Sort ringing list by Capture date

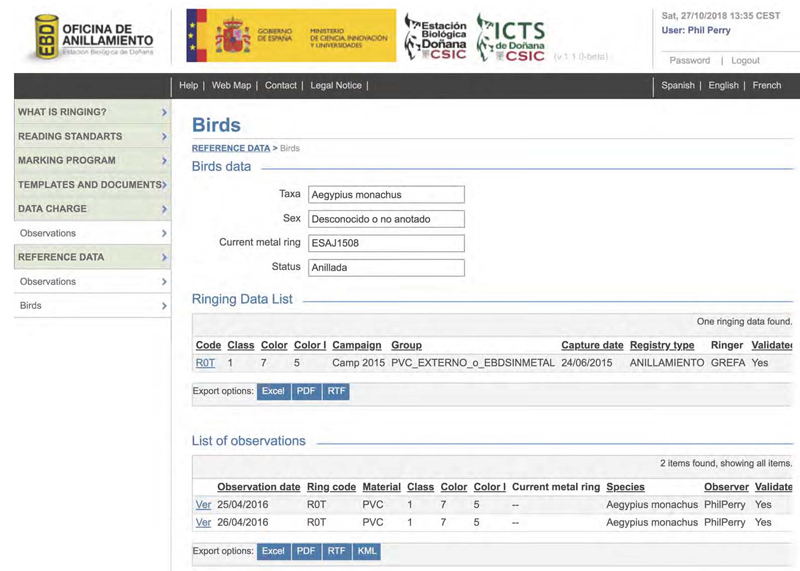(592, 345)
